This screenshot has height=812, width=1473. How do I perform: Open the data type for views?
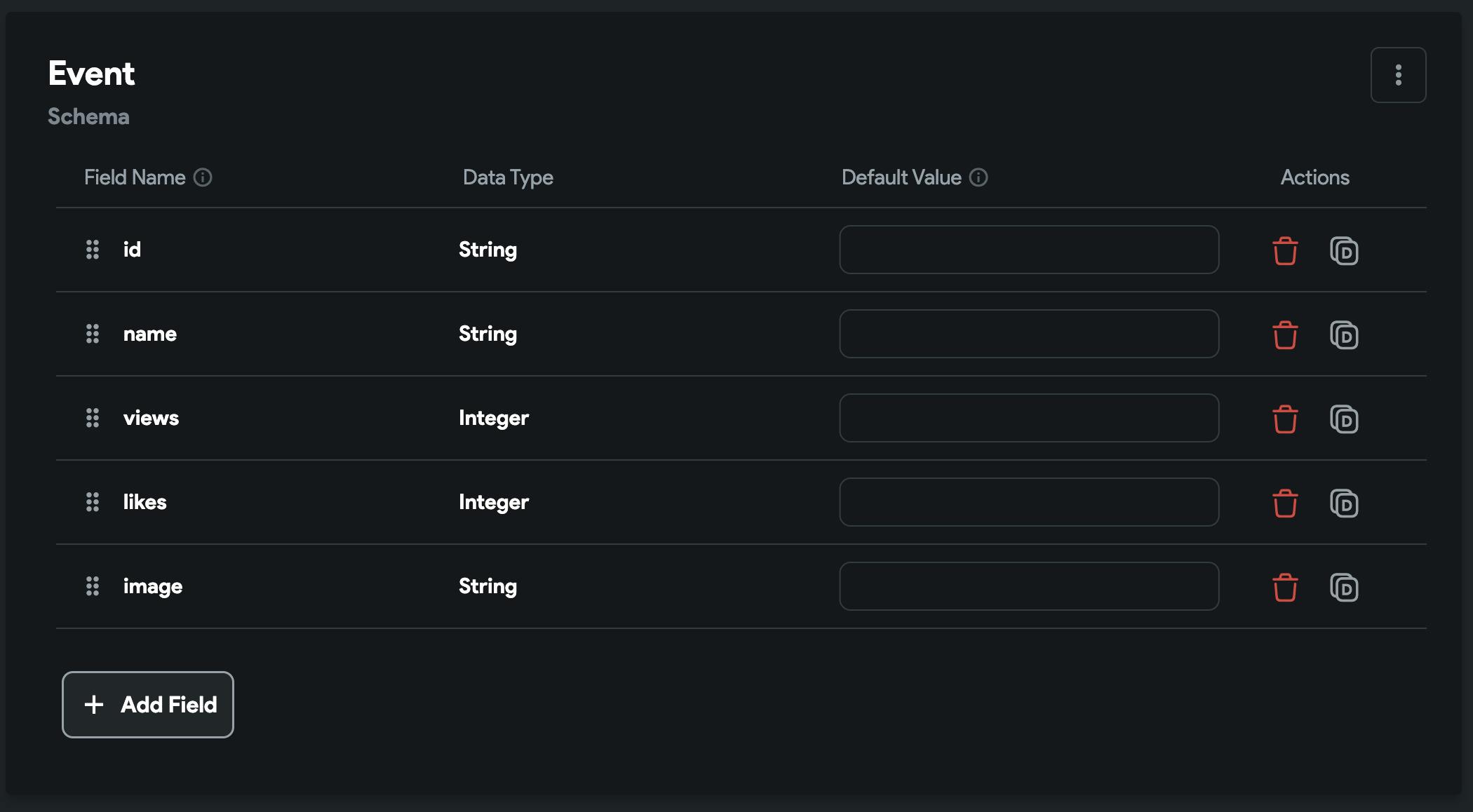tap(494, 418)
